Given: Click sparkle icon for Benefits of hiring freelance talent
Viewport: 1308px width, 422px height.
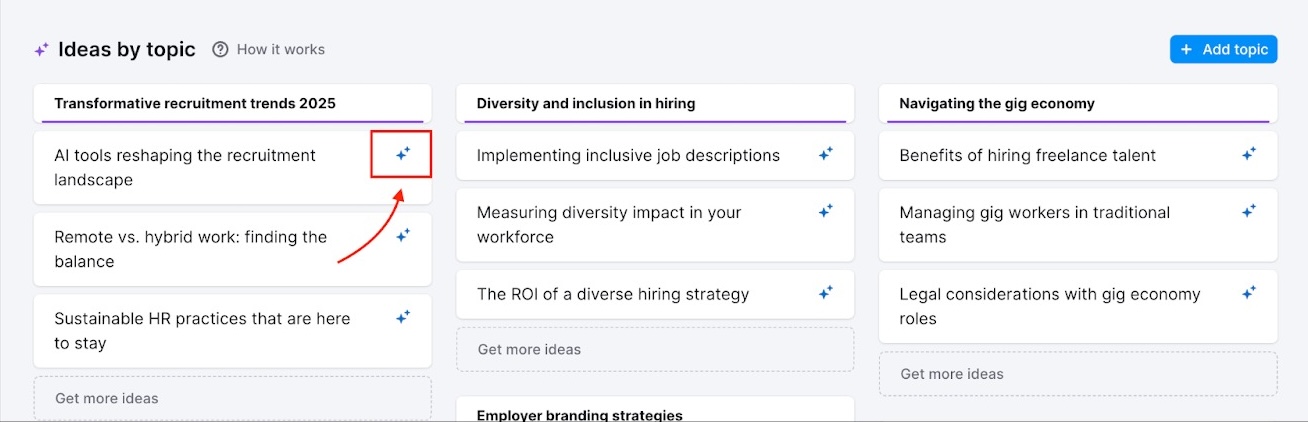Looking at the screenshot, I should [x=1249, y=154].
